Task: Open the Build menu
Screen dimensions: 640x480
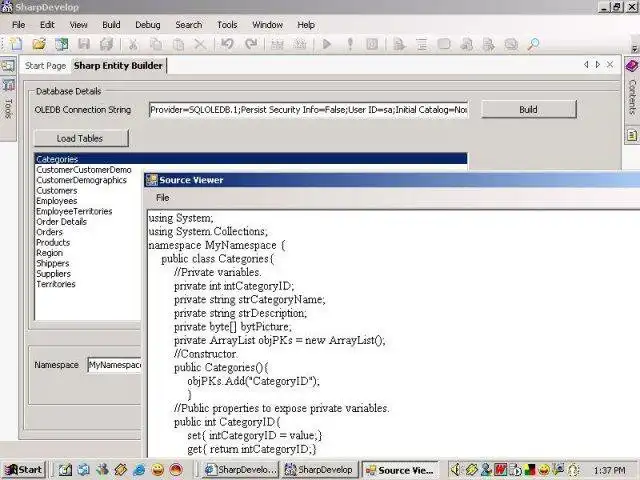Action: tap(111, 25)
